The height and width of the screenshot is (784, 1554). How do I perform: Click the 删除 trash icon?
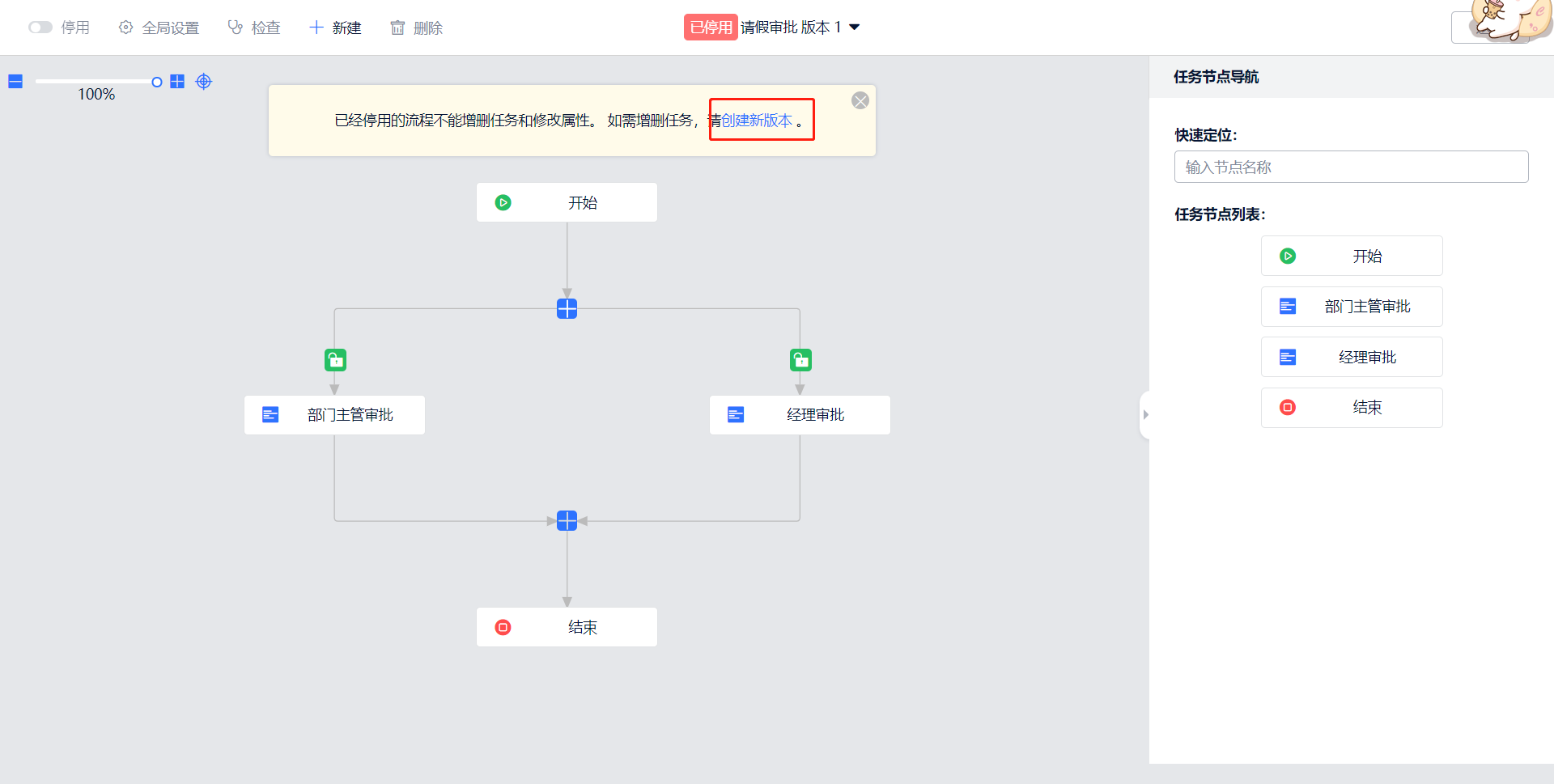pos(397,28)
